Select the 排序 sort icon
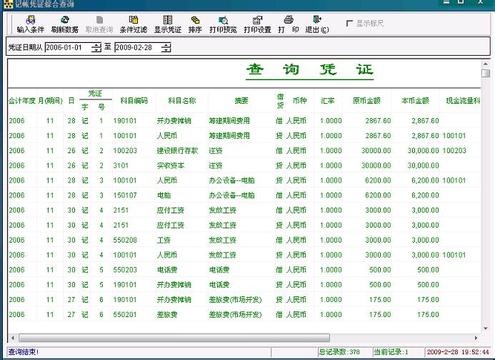The image size is (495, 360). point(195,24)
